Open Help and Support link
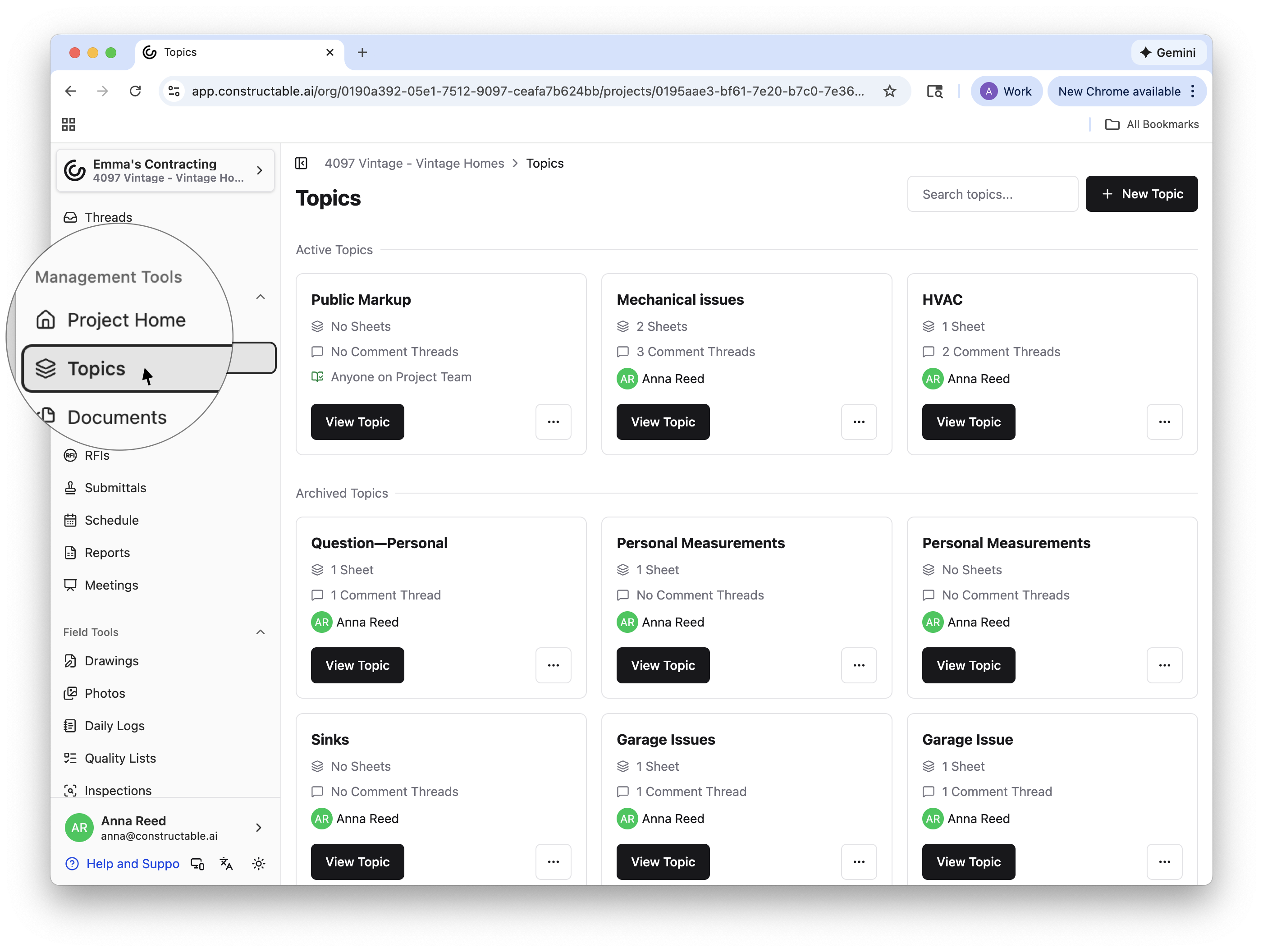This screenshot has height=952, width=1263. click(122, 864)
